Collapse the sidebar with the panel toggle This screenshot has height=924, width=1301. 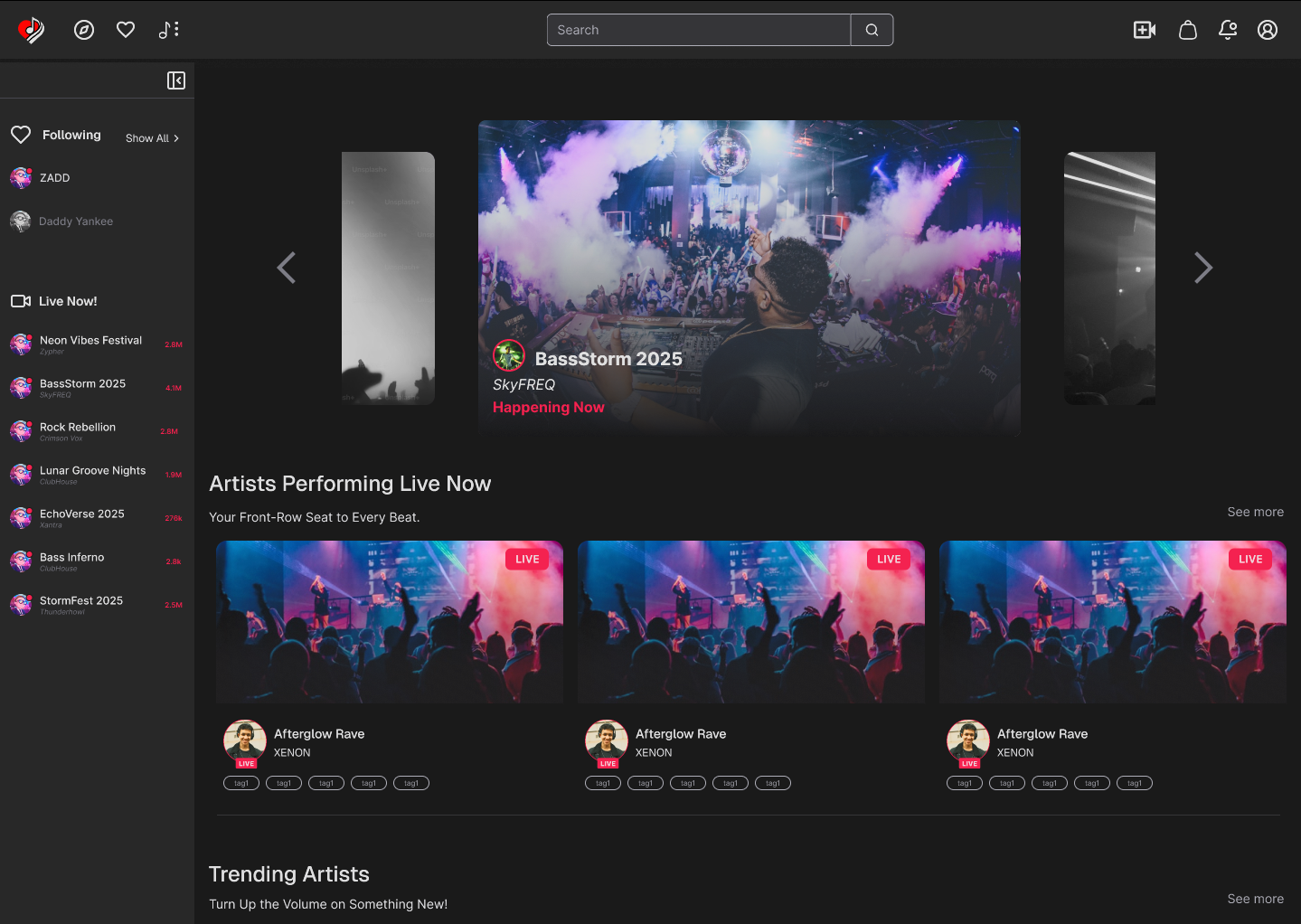pos(175,80)
